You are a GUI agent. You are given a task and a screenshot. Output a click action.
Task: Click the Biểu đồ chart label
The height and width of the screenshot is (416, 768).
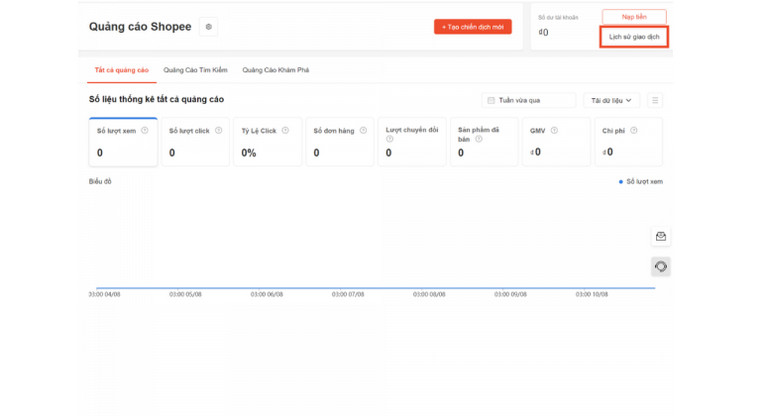[x=100, y=182]
